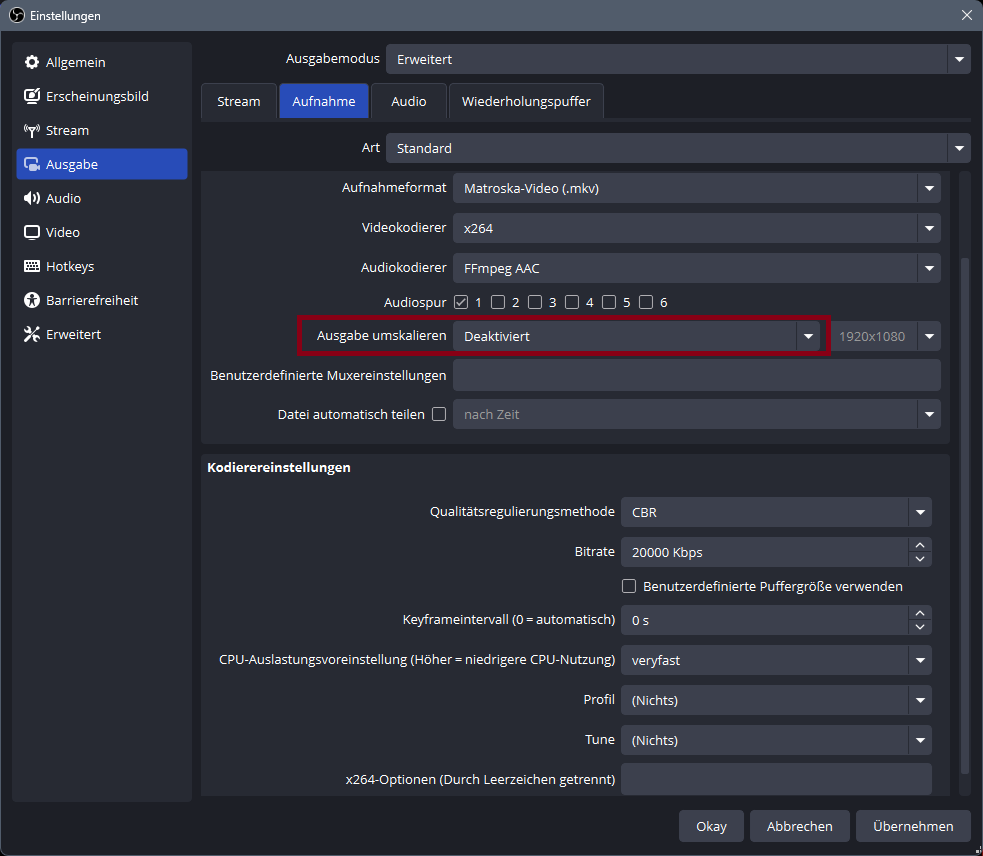Open the Art dropdown showing Standard

[678, 148]
